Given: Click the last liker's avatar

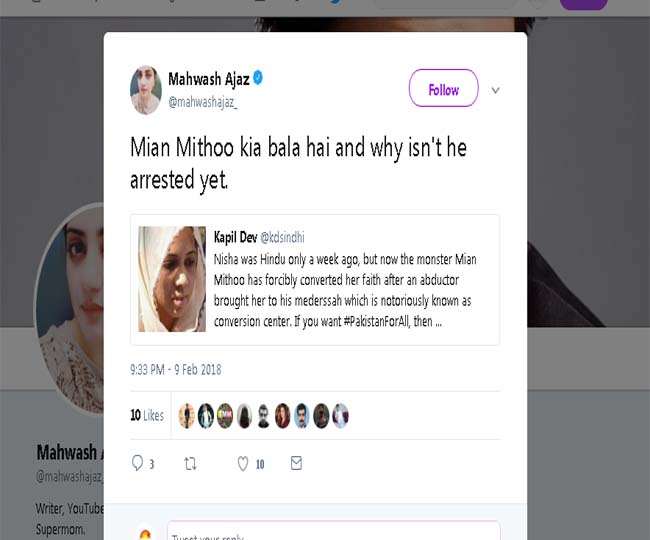Looking at the screenshot, I should 341,416.
